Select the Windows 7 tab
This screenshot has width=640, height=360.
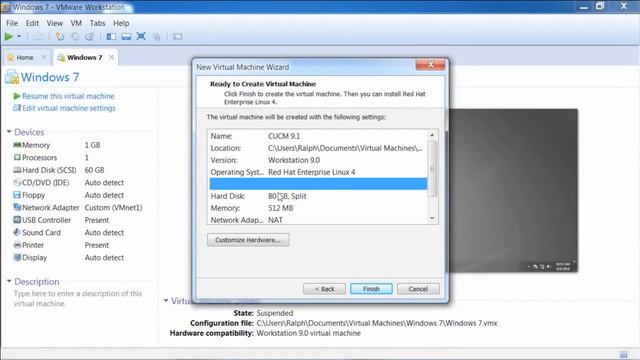(x=86, y=58)
